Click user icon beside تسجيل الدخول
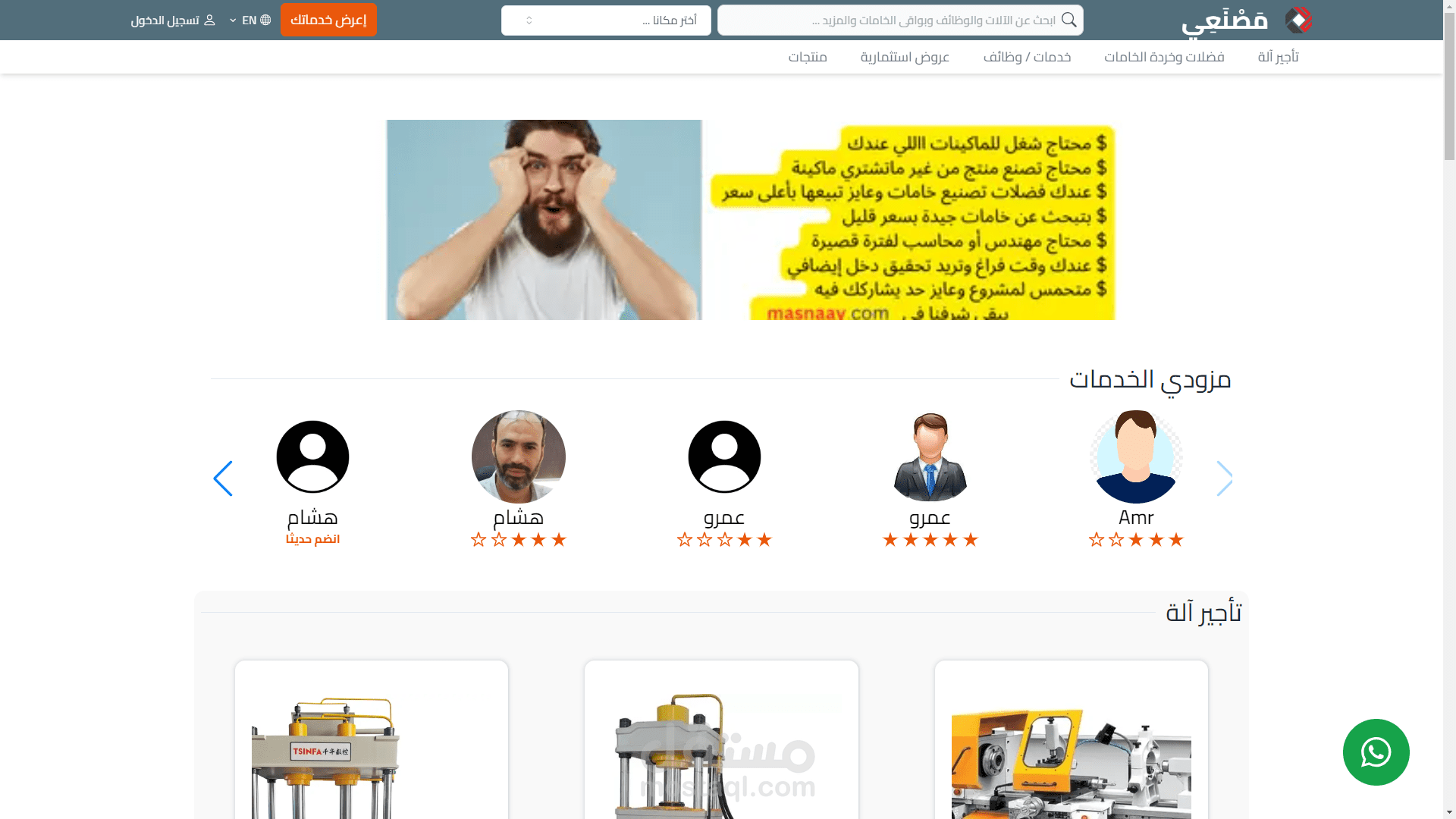 pos(210,20)
